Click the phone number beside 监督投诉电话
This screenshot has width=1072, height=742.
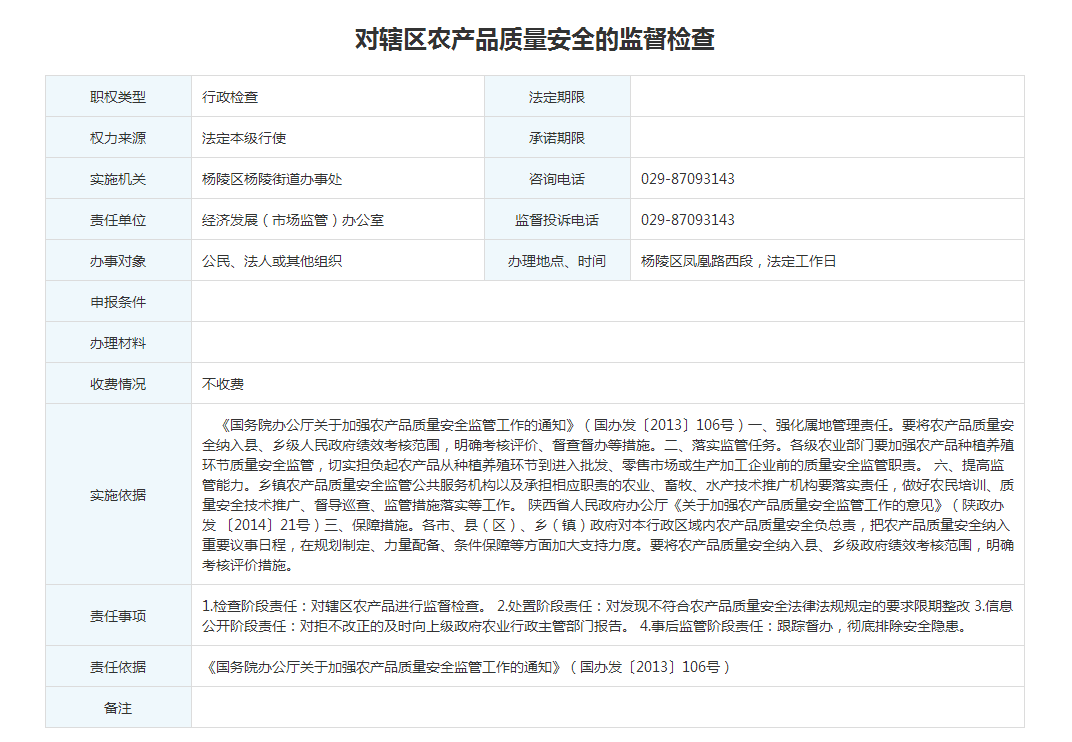click(x=688, y=220)
